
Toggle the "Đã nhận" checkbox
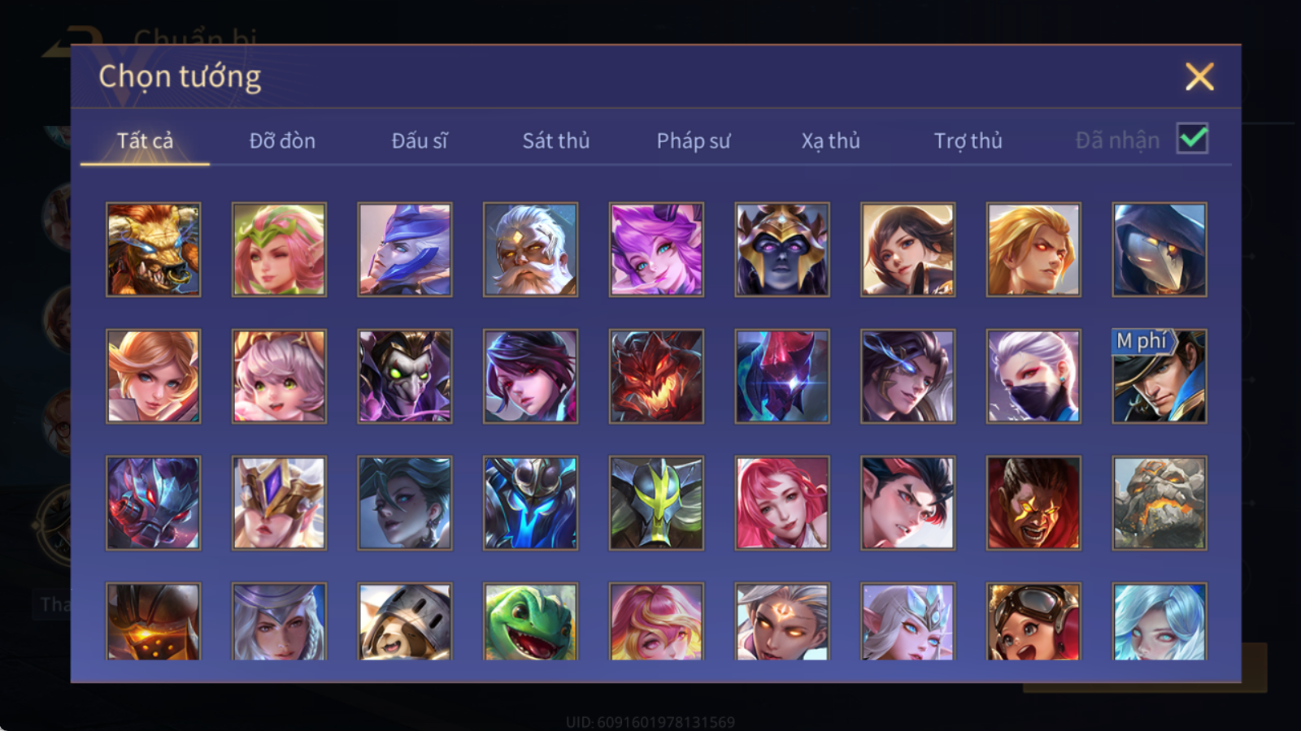click(1192, 139)
